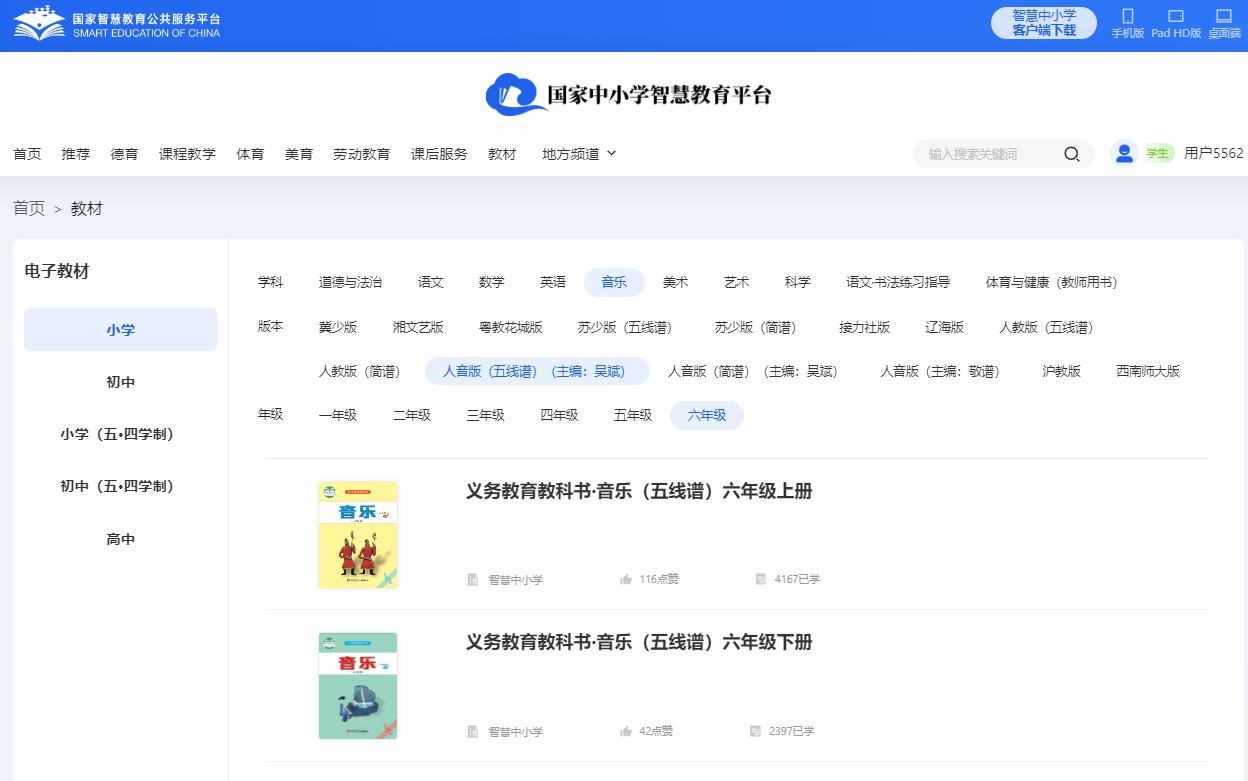
Task: Select edition 湘文艺版
Action: (x=418, y=327)
